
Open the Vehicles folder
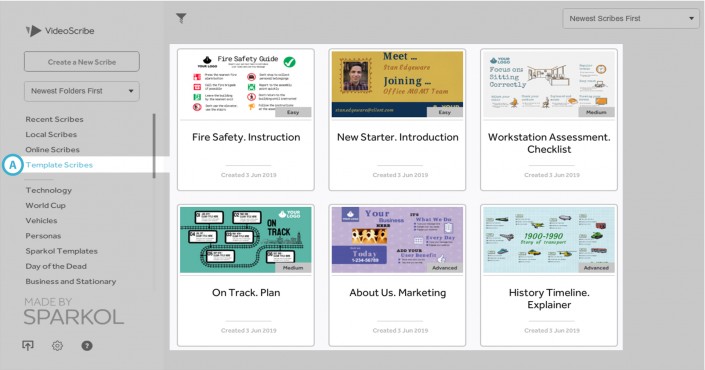coord(41,221)
